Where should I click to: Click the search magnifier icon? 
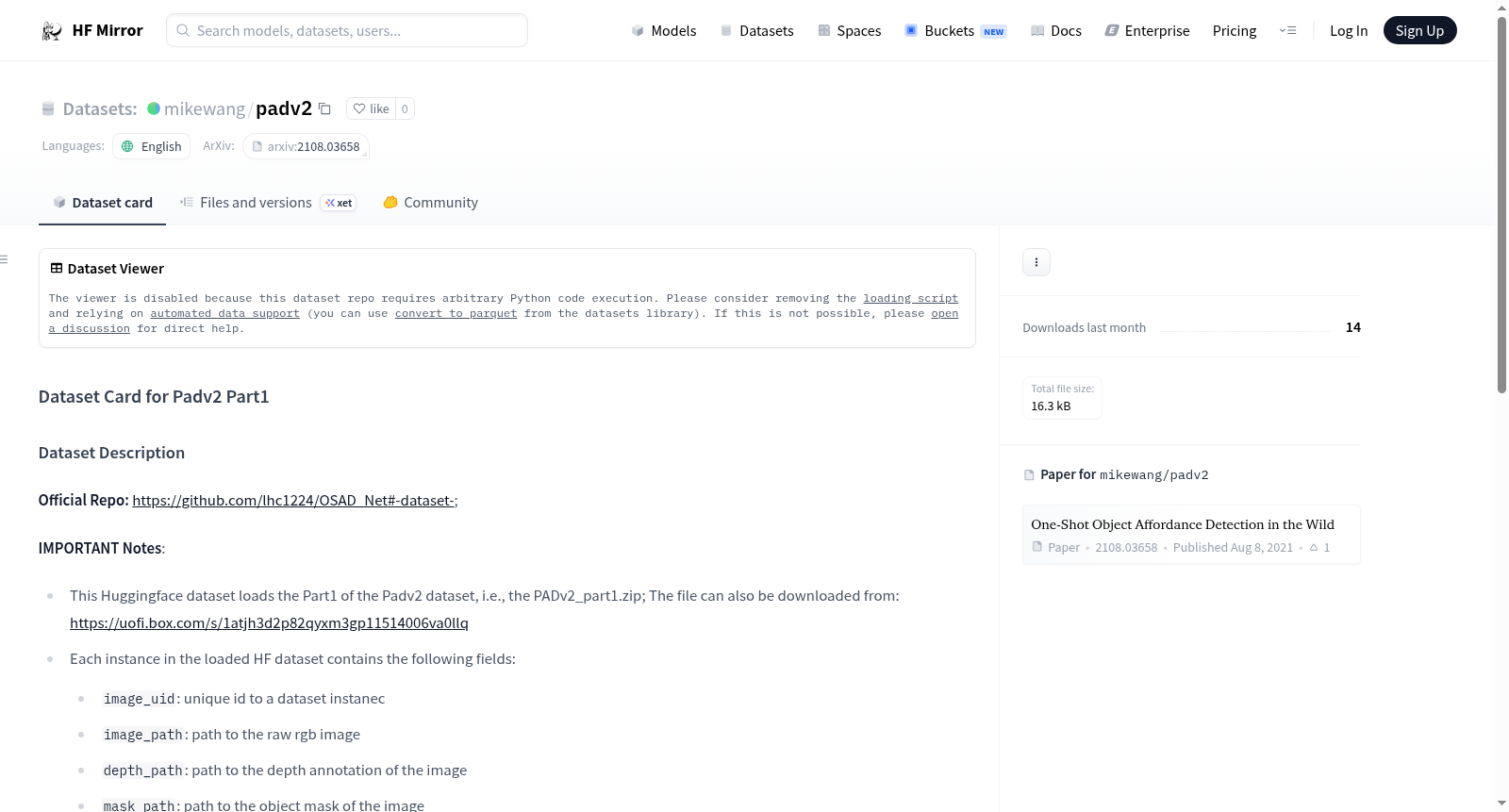[183, 30]
